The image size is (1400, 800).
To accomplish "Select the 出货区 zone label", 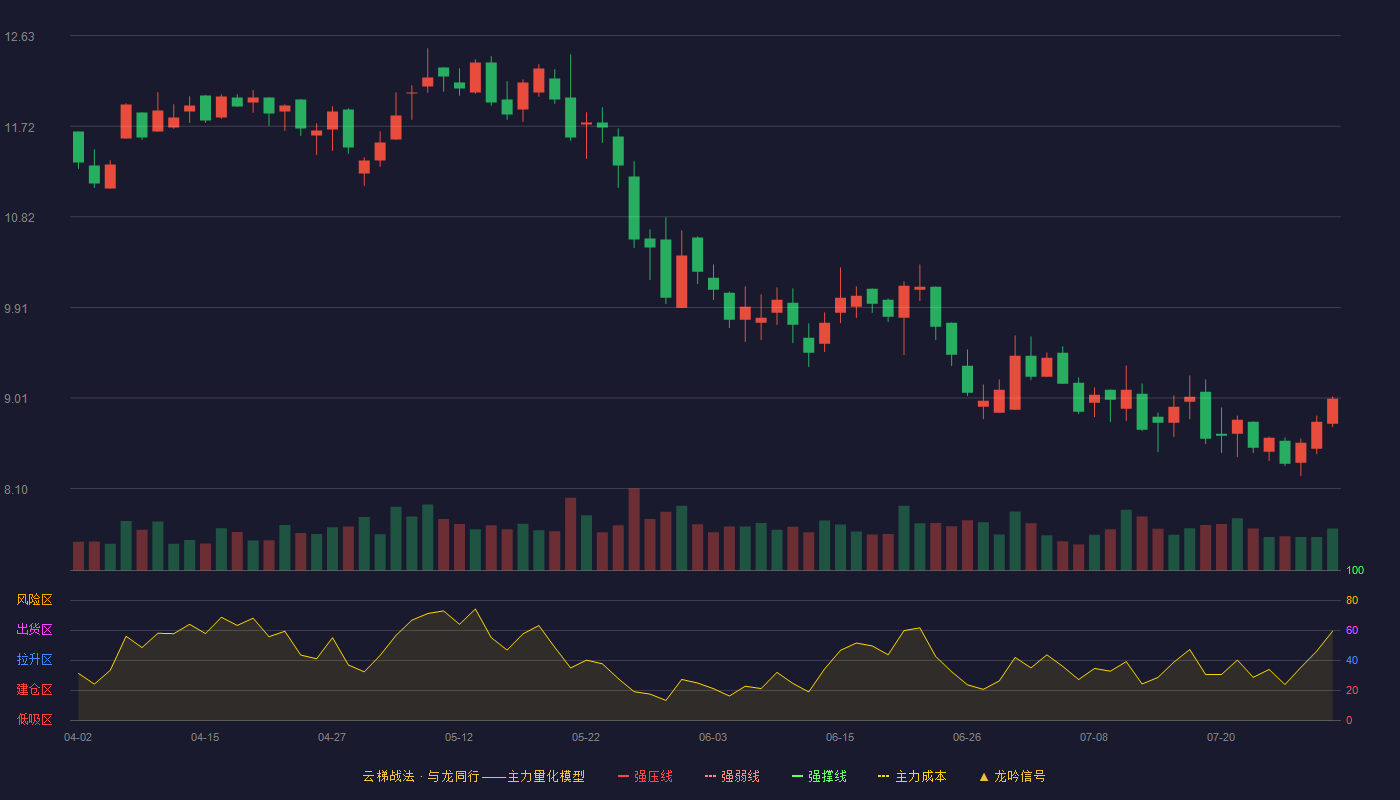I will tap(34, 630).
